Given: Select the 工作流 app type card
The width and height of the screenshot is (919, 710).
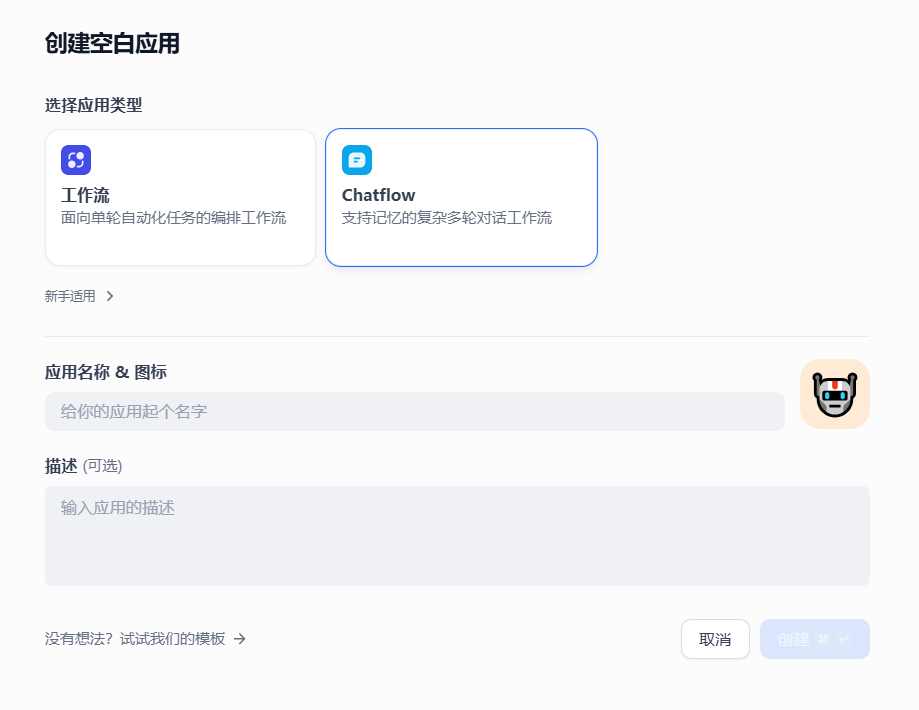Looking at the screenshot, I should coord(180,197).
